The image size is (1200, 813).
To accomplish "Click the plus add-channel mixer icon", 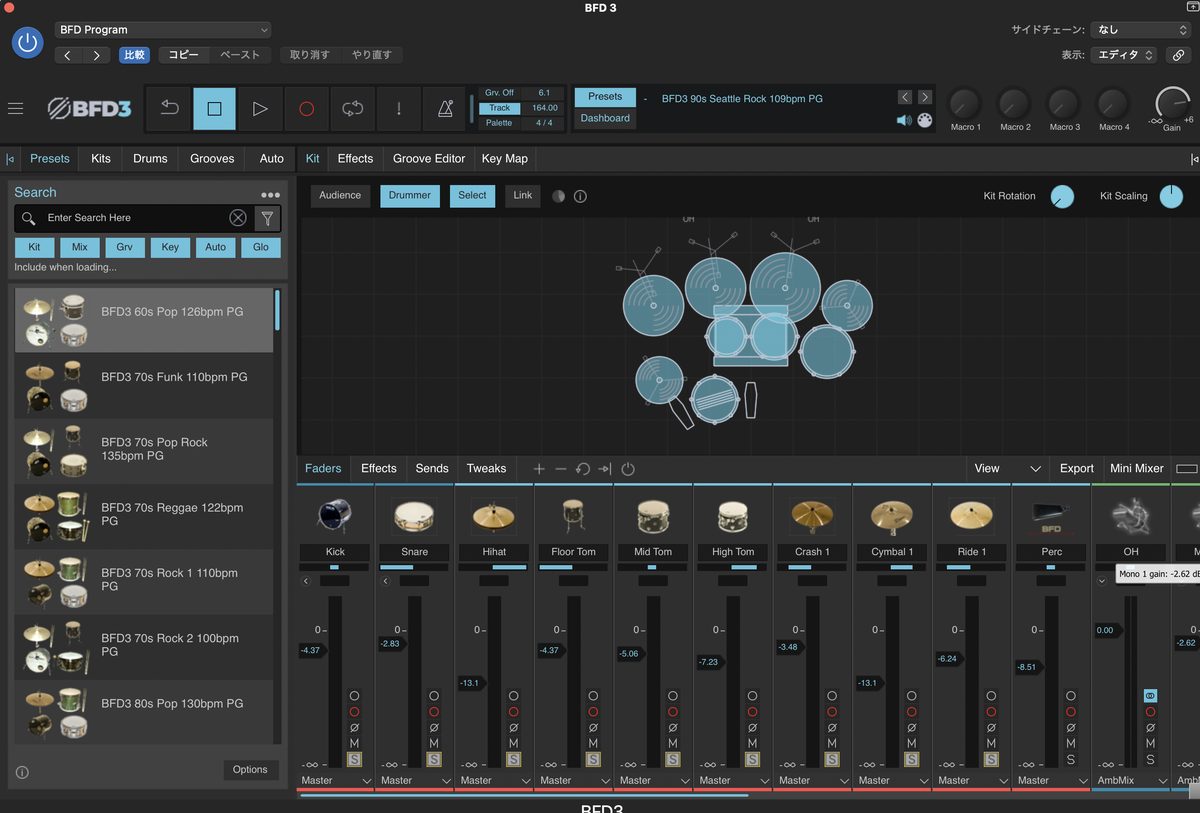I will [539, 469].
